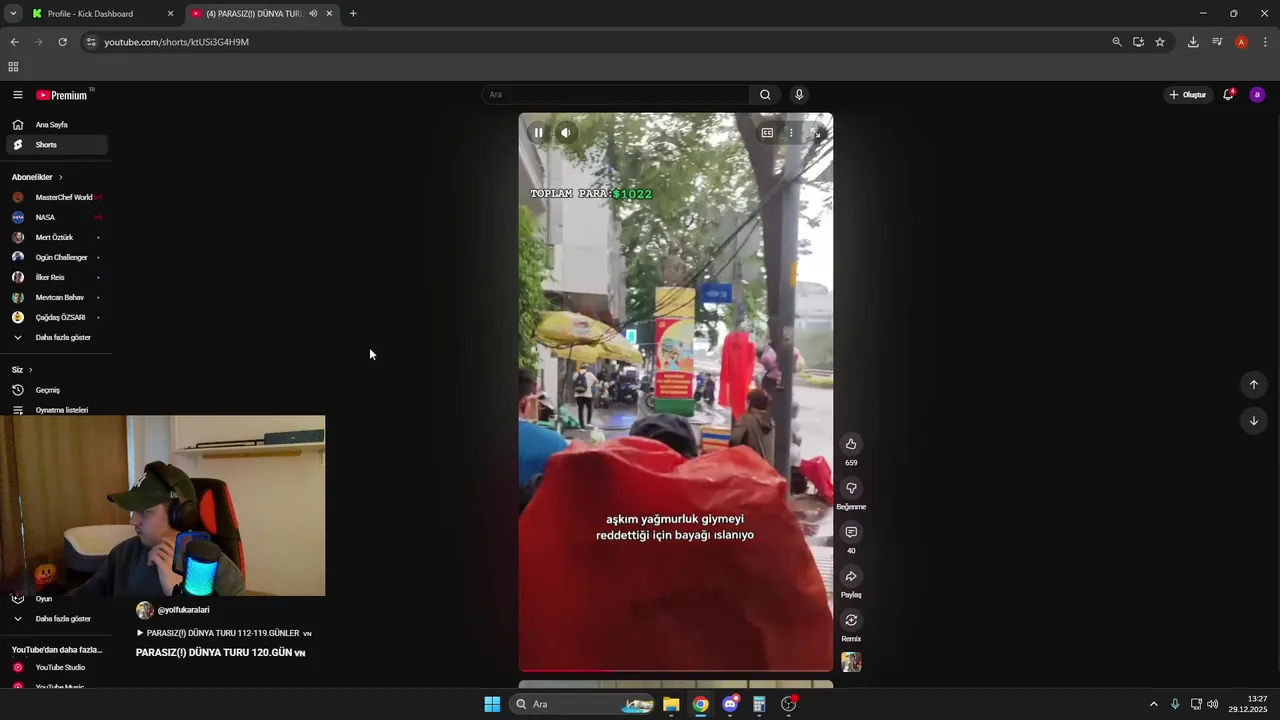The width and height of the screenshot is (1280, 720).
Task: Open Mert Öztürk channel
Action: pos(56,237)
